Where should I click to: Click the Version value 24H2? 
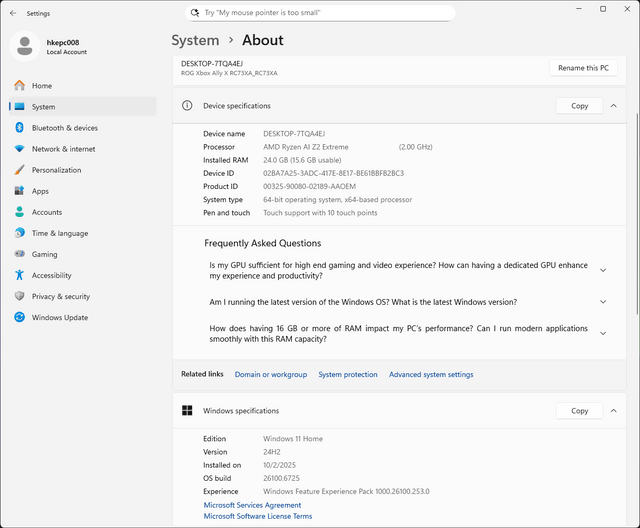pos(271,452)
